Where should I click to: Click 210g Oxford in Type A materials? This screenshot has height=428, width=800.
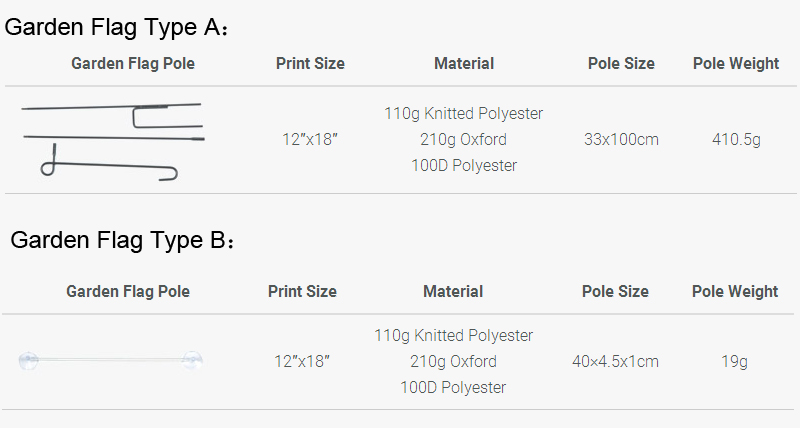pos(463,139)
